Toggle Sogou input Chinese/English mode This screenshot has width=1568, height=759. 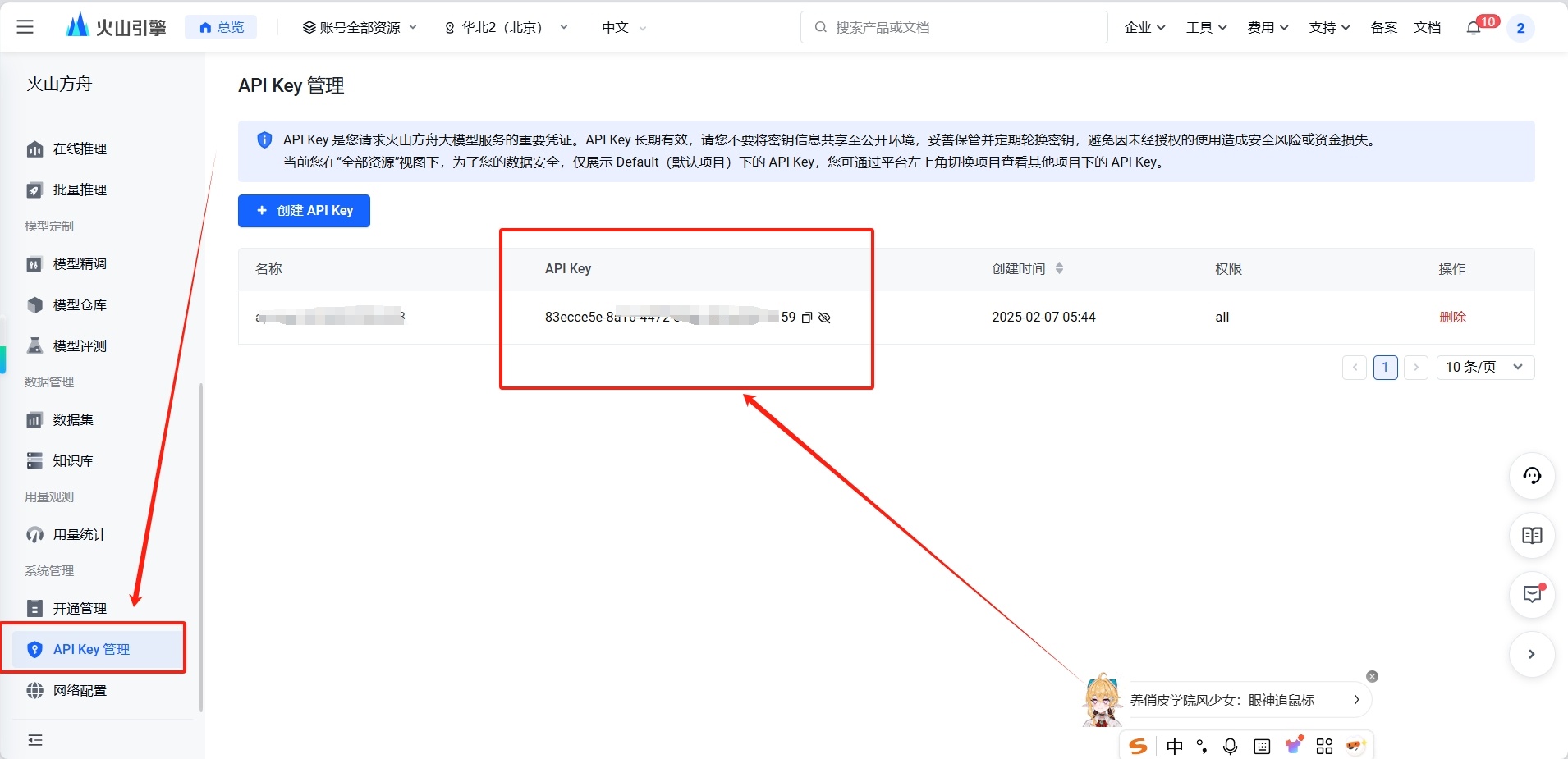pos(1175,746)
